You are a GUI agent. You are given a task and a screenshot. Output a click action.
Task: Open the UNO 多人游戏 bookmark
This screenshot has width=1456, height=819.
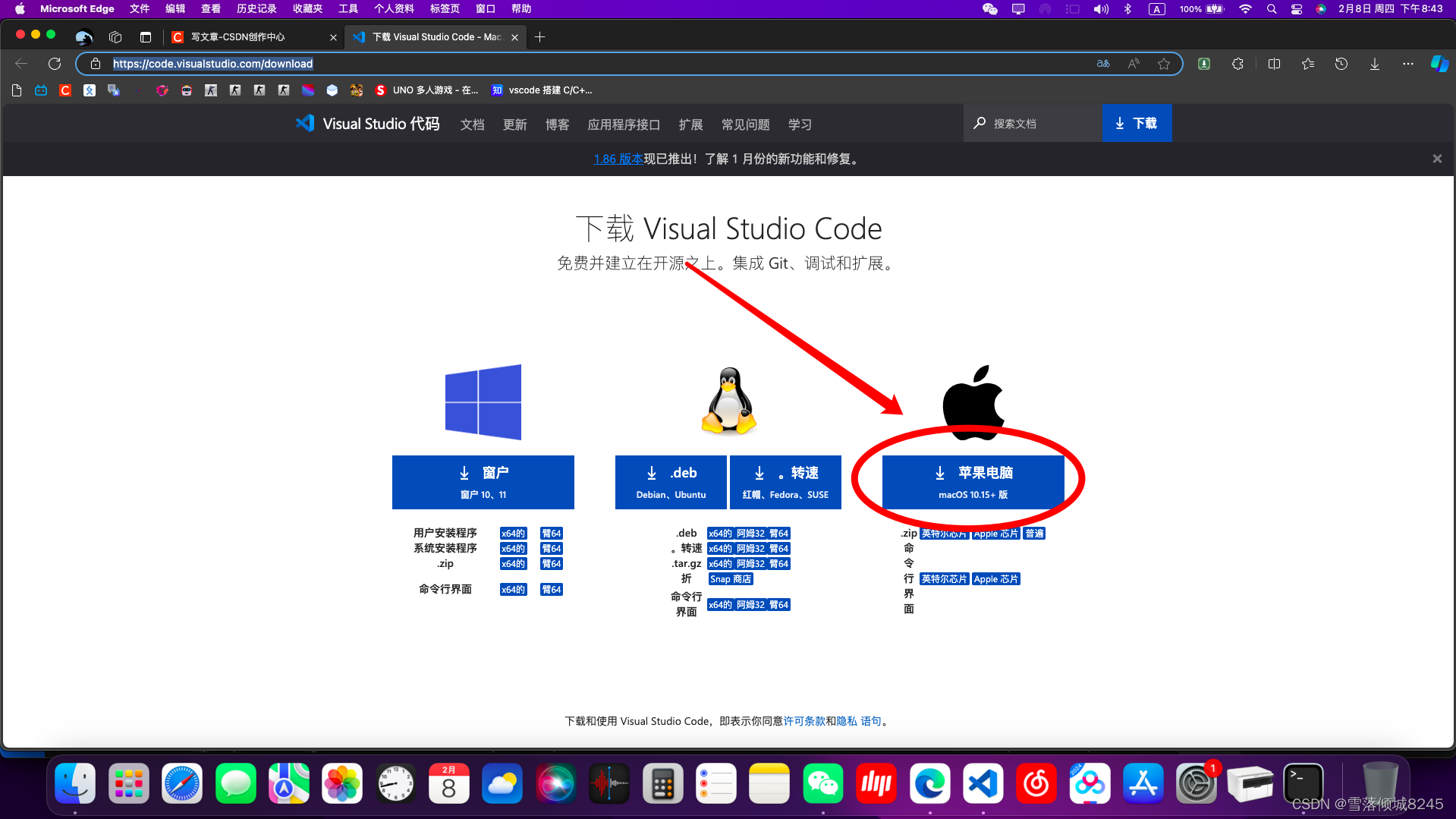427,90
